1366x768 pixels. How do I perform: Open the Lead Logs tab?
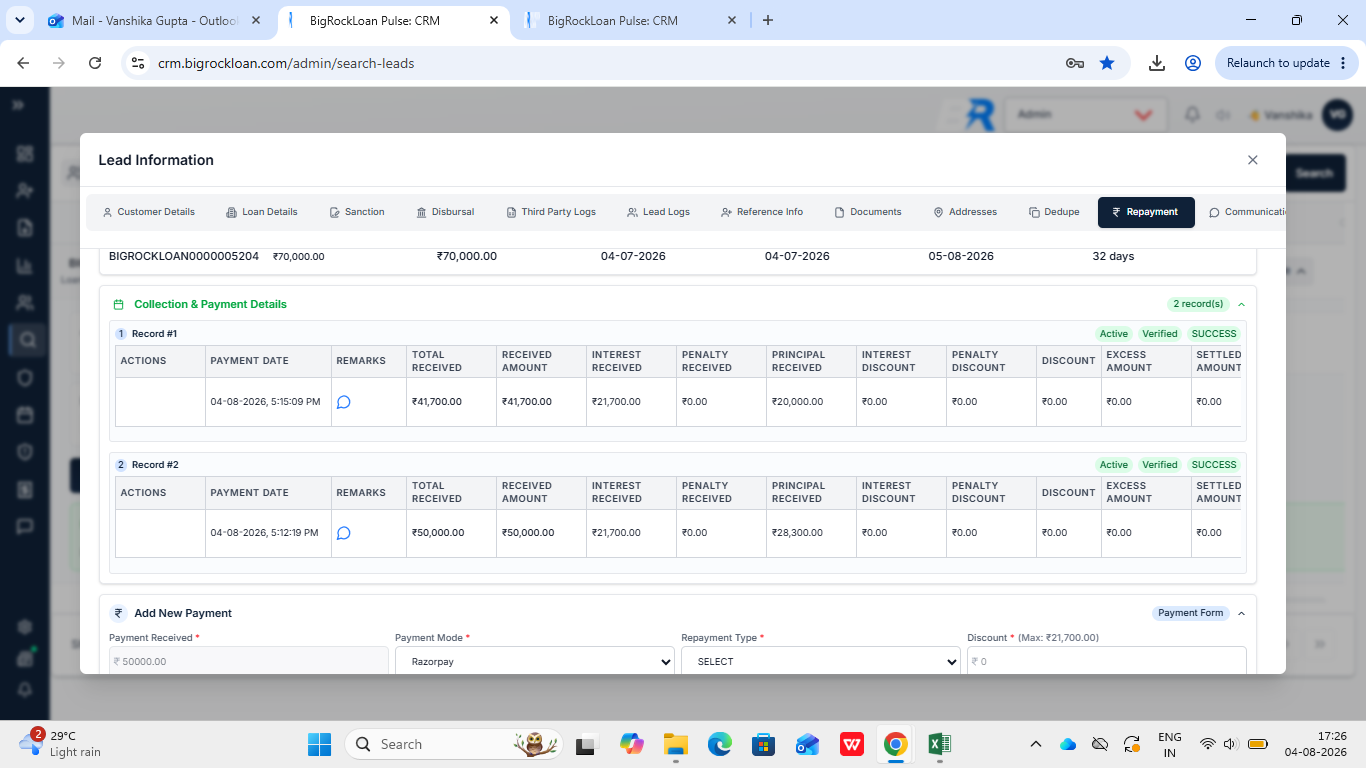point(658,212)
